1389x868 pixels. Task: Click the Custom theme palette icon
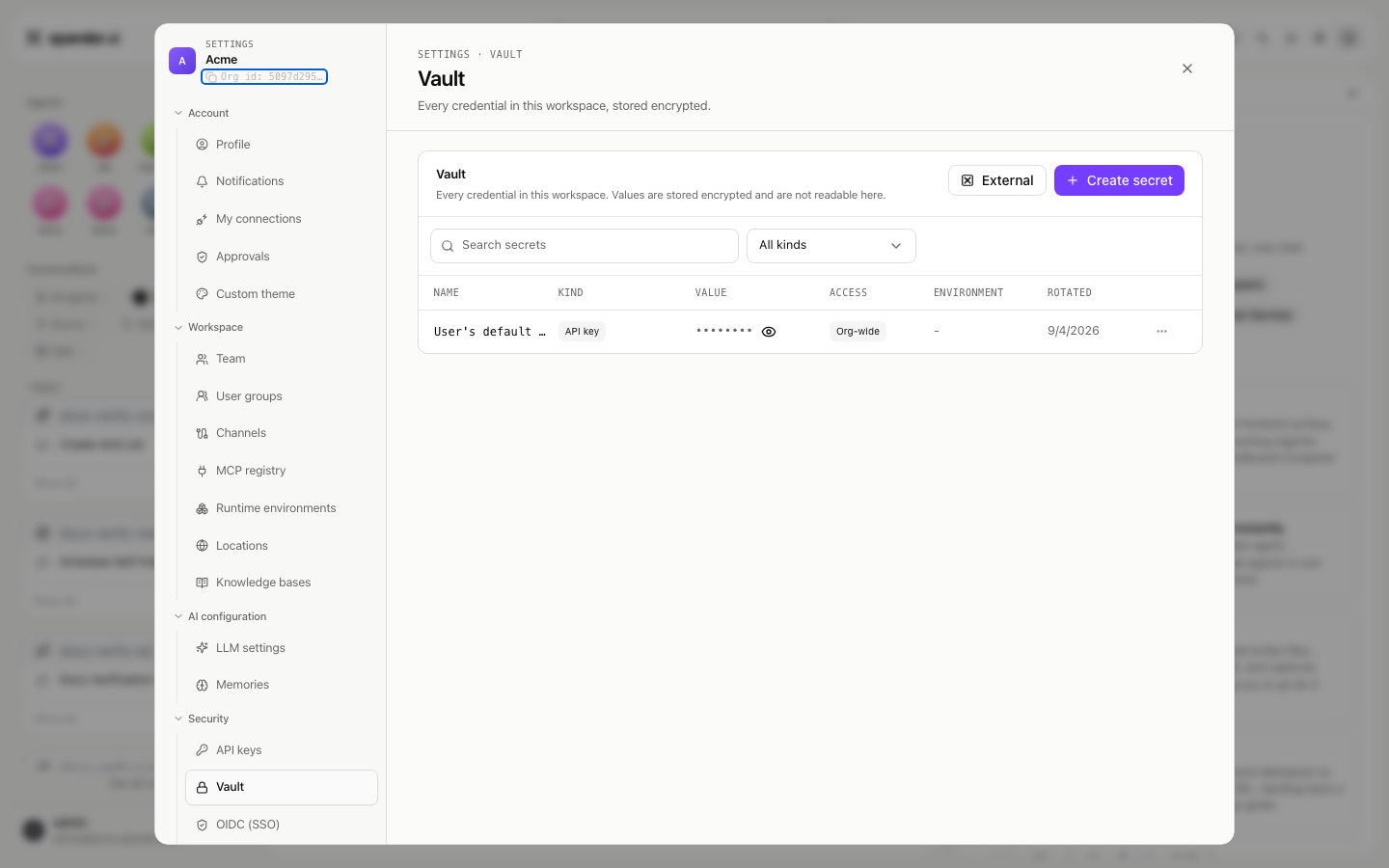tap(202, 294)
